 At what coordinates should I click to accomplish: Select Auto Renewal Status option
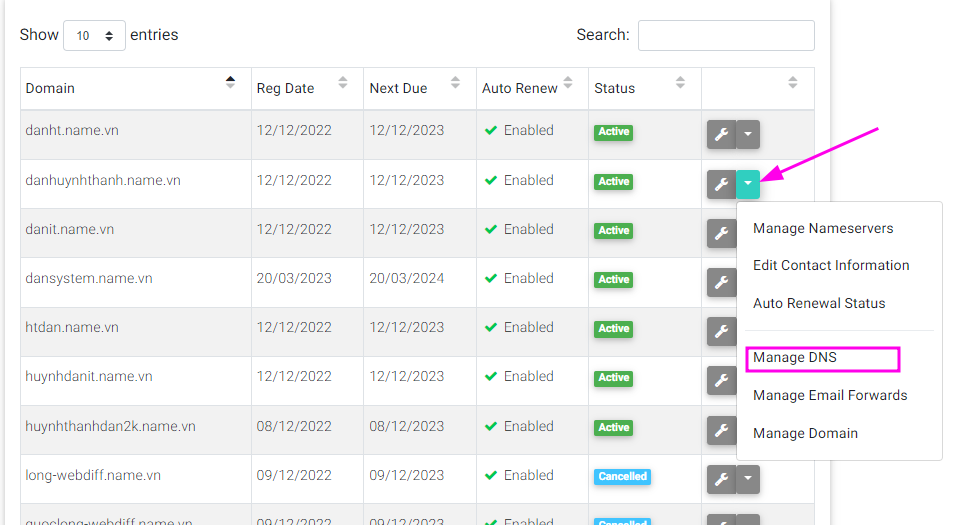tap(819, 303)
